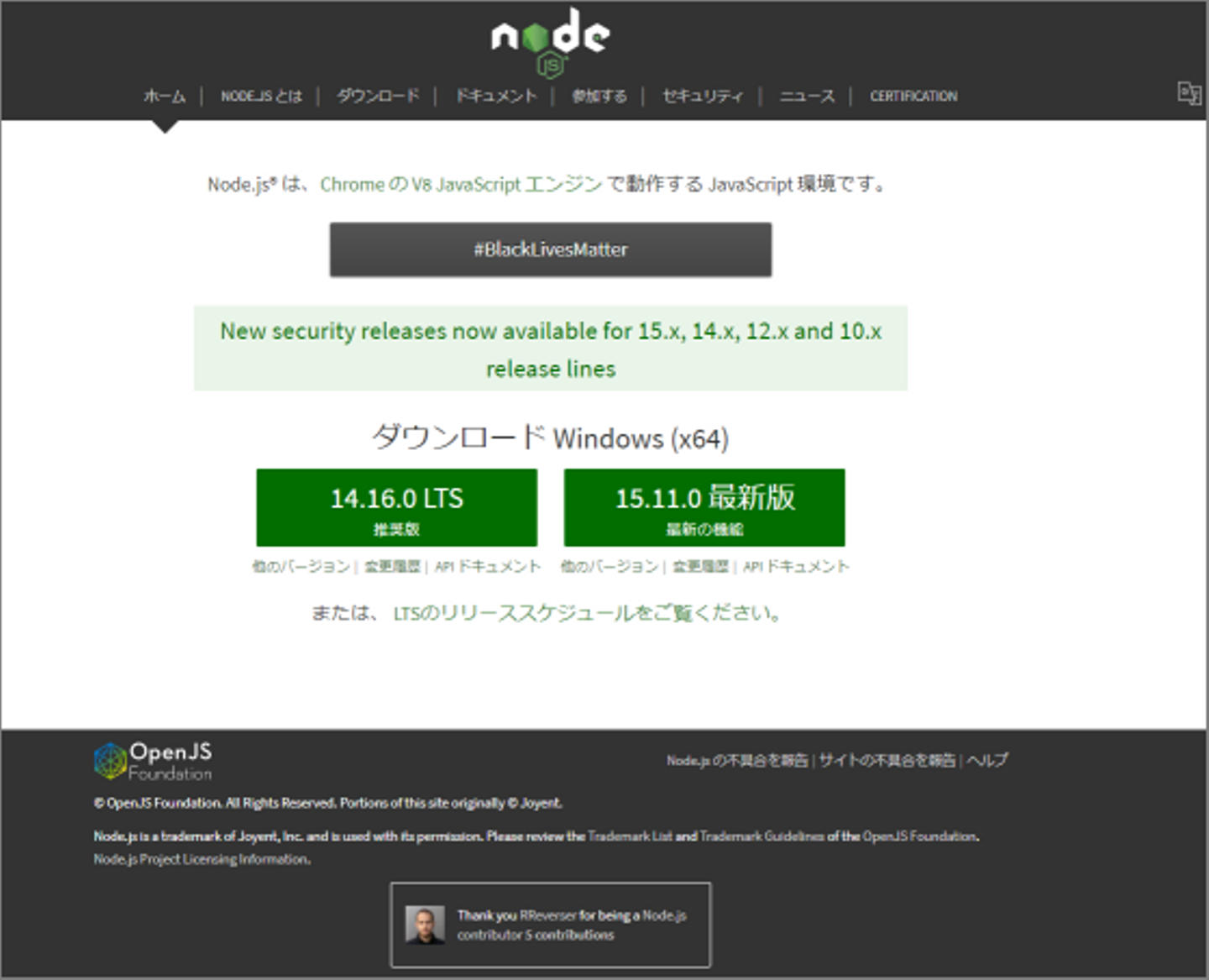The height and width of the screenshot is (980, 1209).
Task: Follow the OpenJS Foundation link in the trademark notice
Action: (919, 836)
